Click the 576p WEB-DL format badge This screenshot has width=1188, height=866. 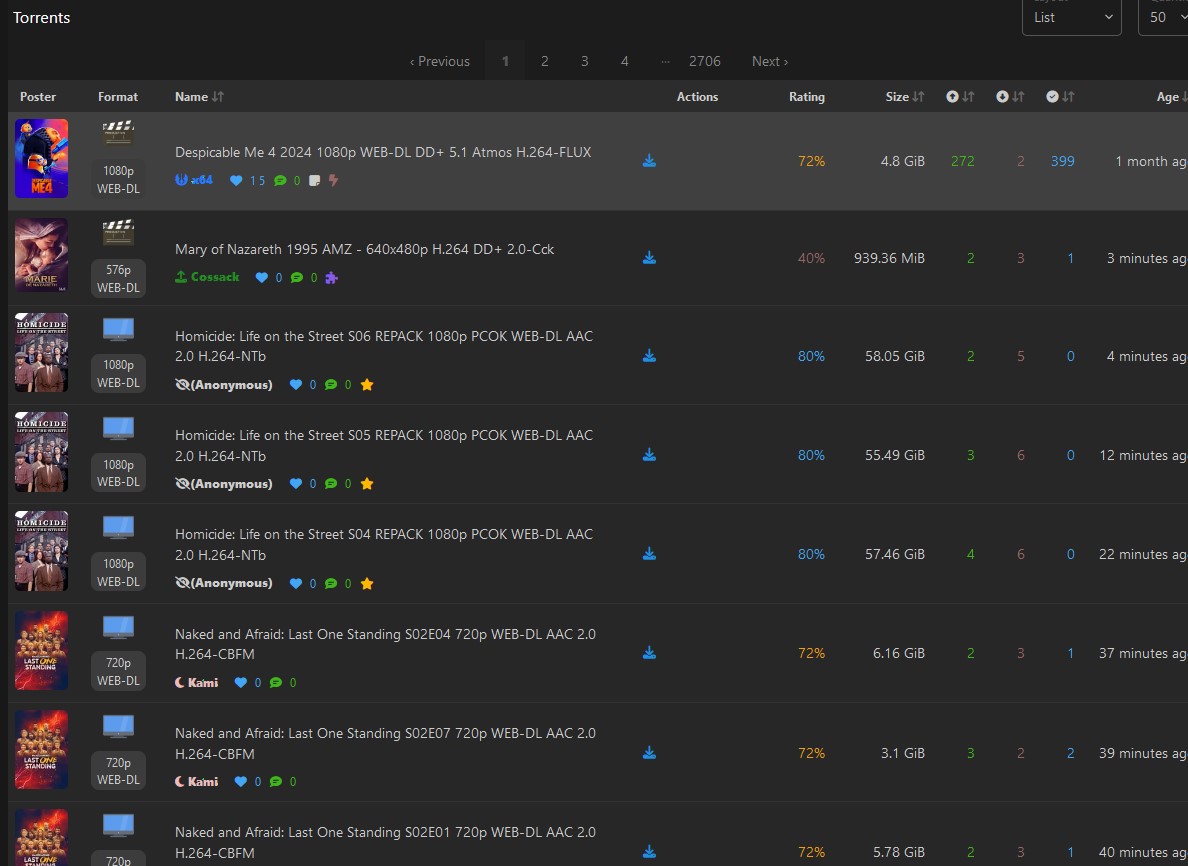coord(118,279)
